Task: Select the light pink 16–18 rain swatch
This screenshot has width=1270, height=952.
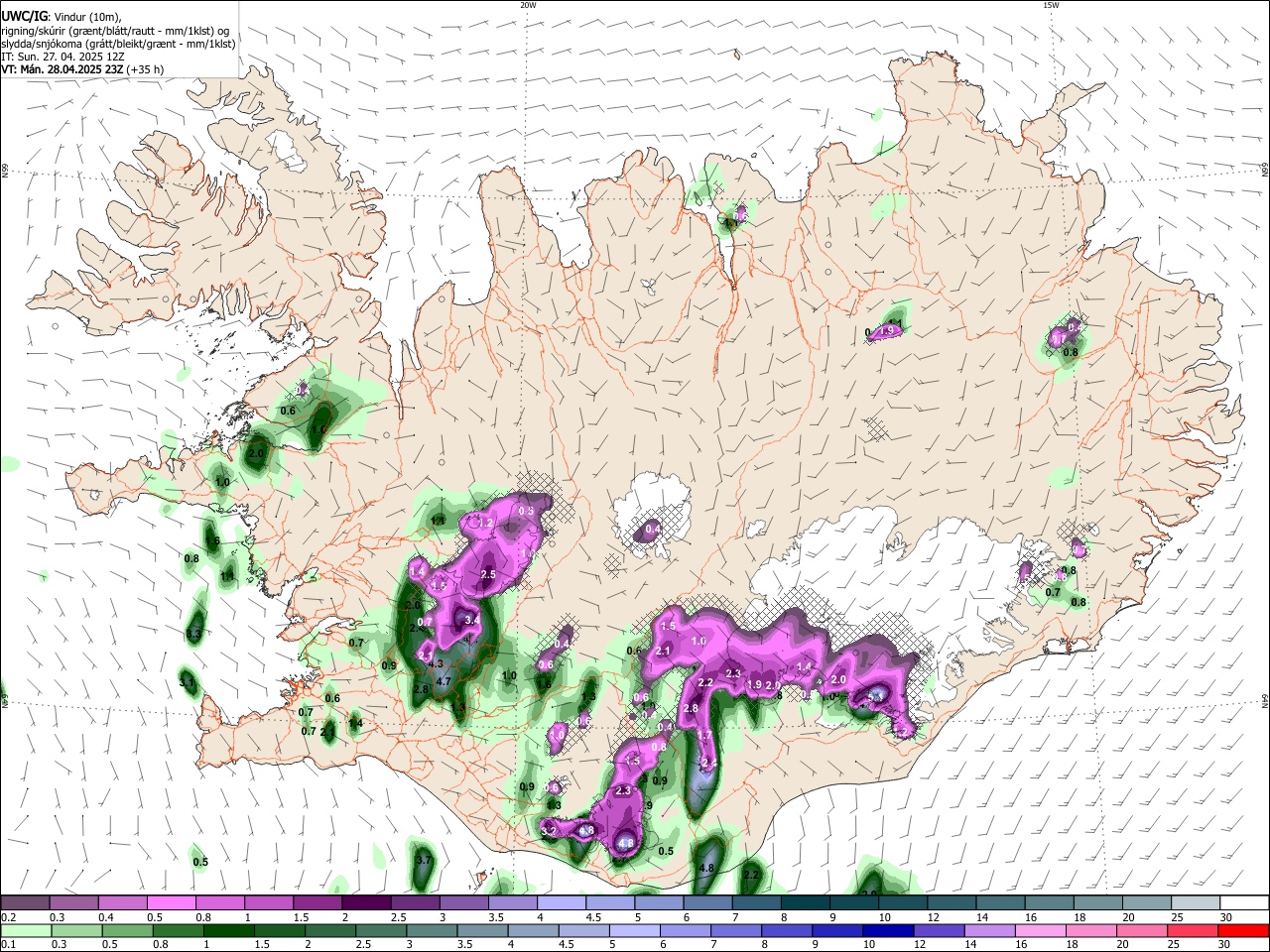Action: (x=1040, y=930)
